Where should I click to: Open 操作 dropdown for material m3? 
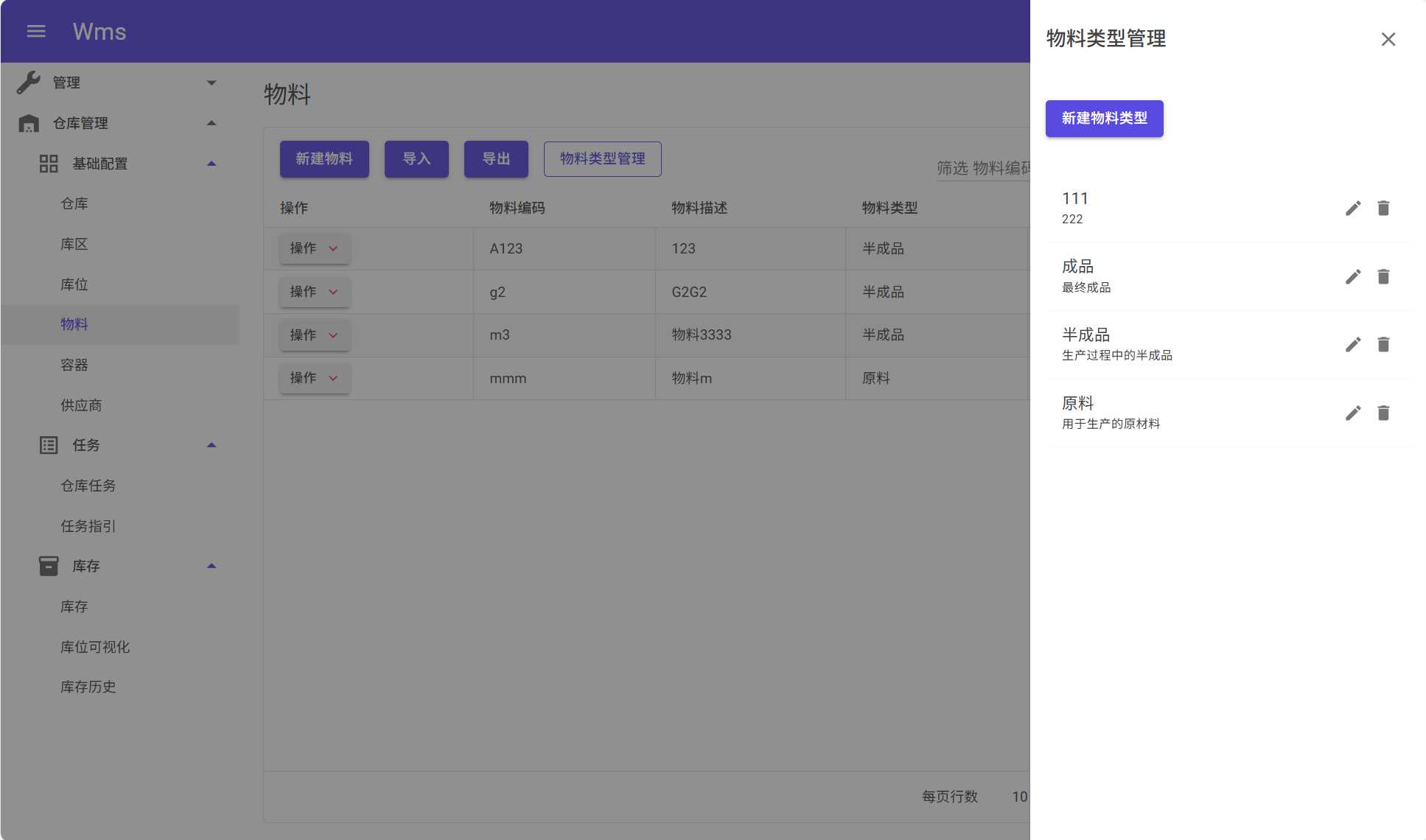click(x=315, y=335)
